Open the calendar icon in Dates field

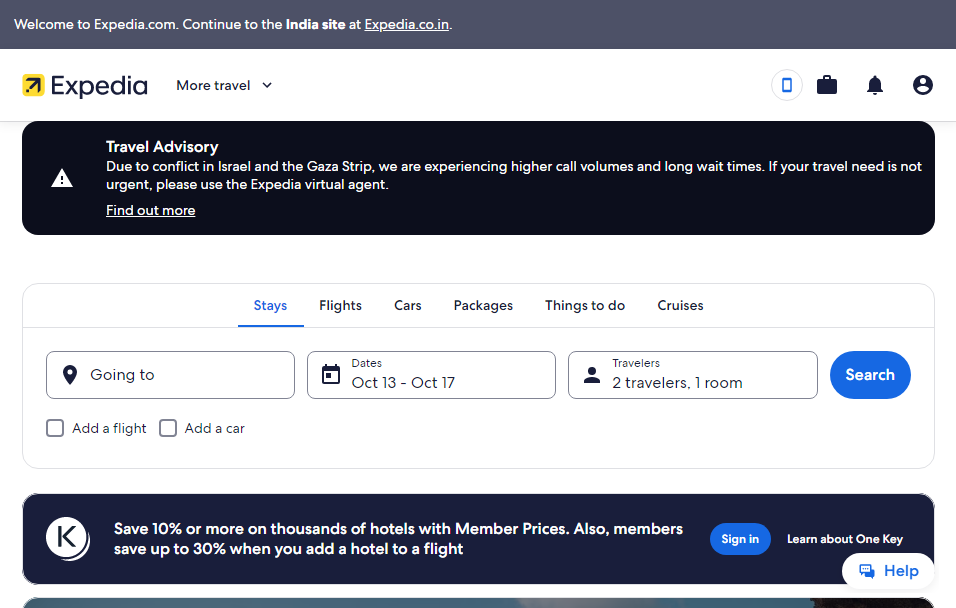coord(331,374)
